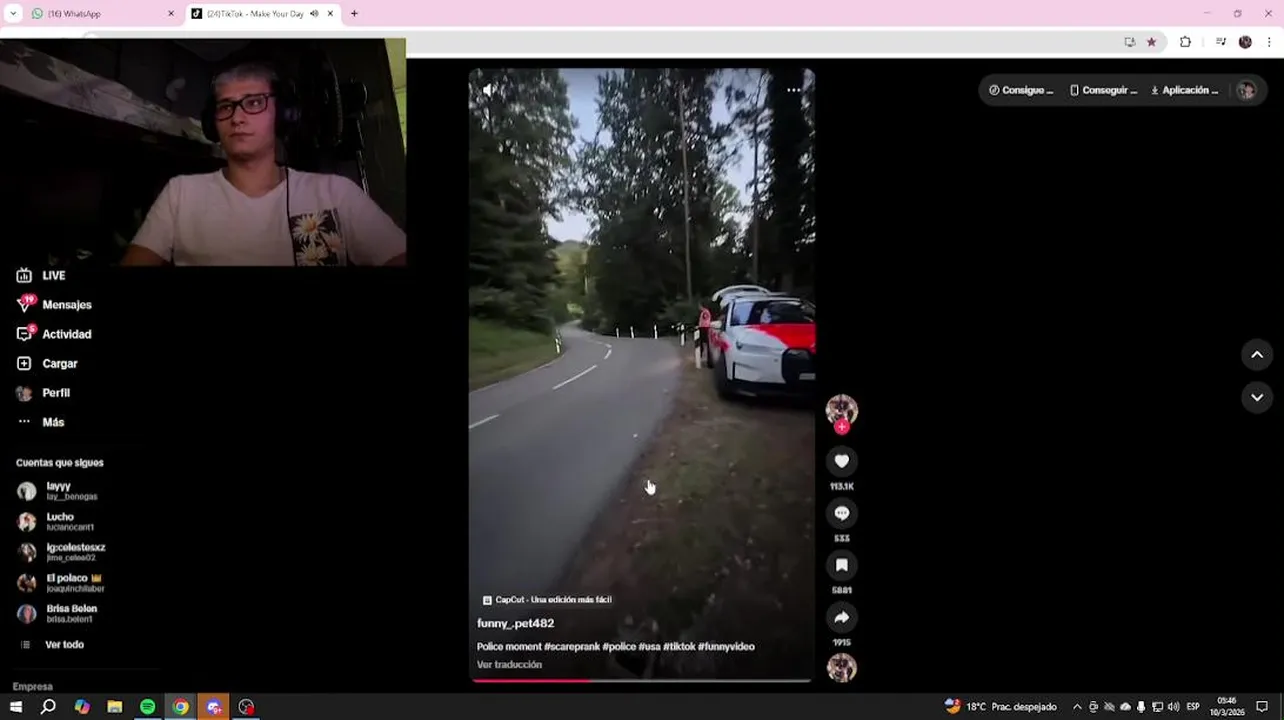
Task: Open Mensajes in the sidebar
Action: 54,304
